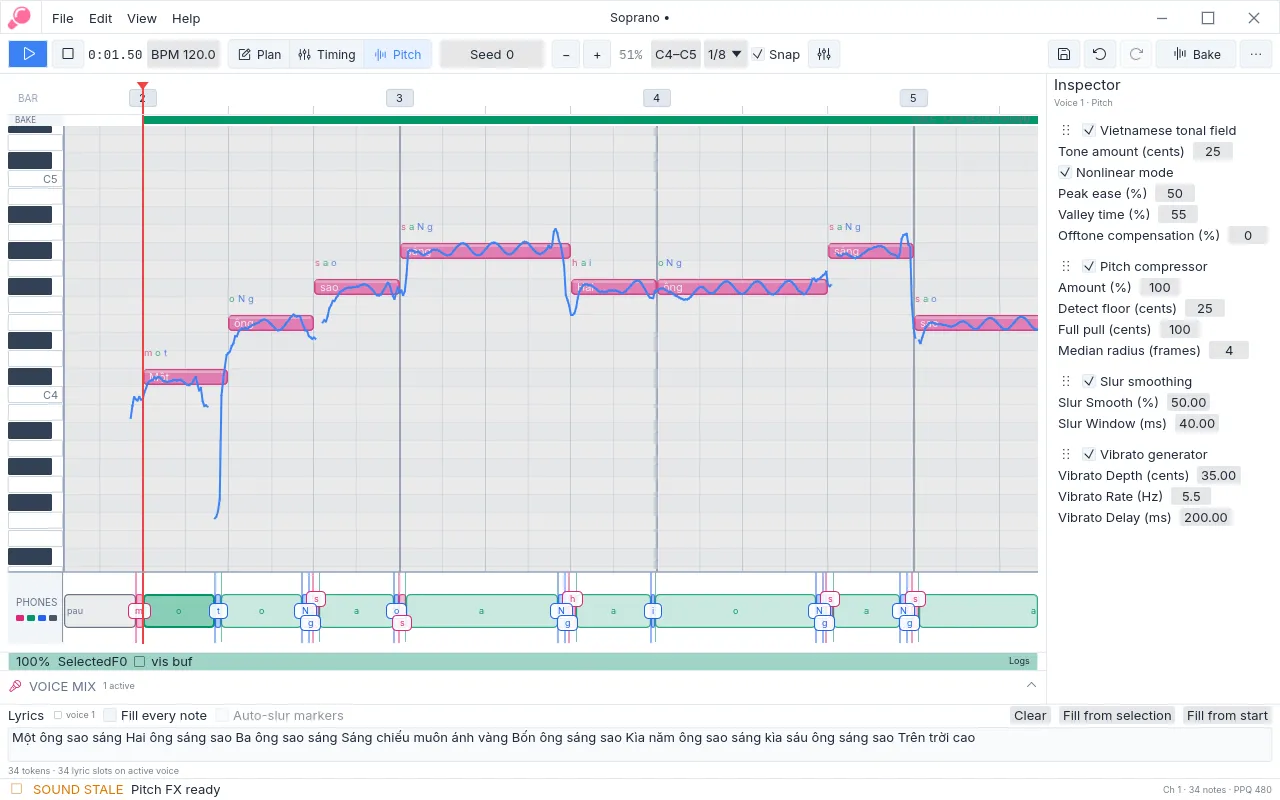Switch to the Plan tab
This screenshot has width=1280, height=800.
coord(259,54)
